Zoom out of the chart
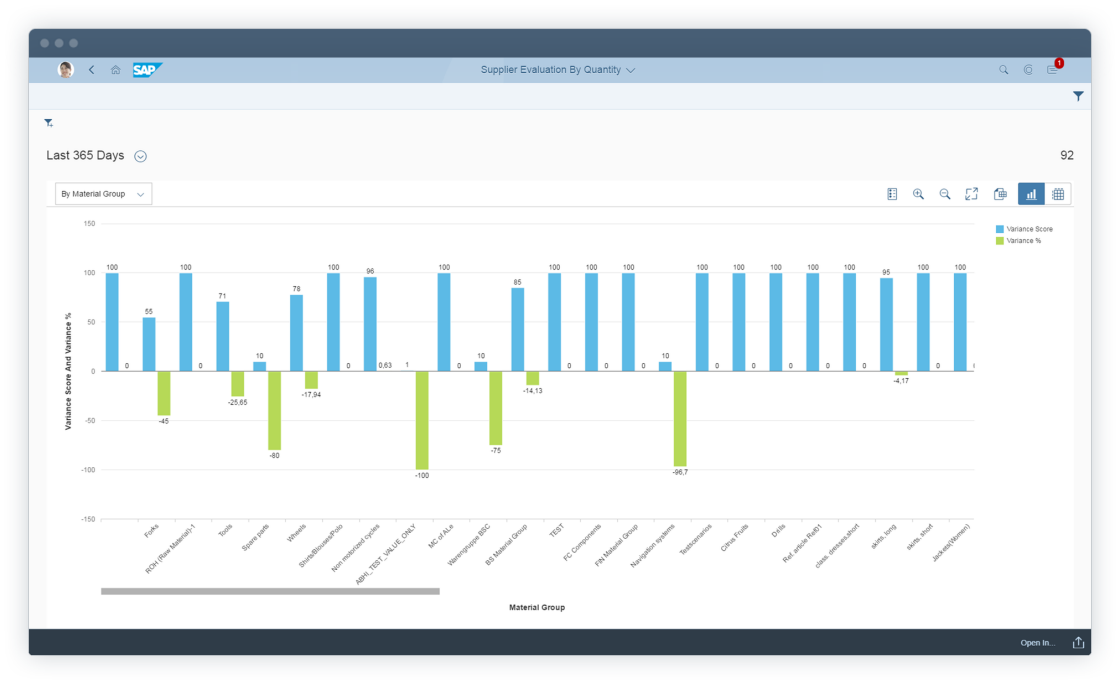Screen dimensions: 1120x684 coord(945,194)
